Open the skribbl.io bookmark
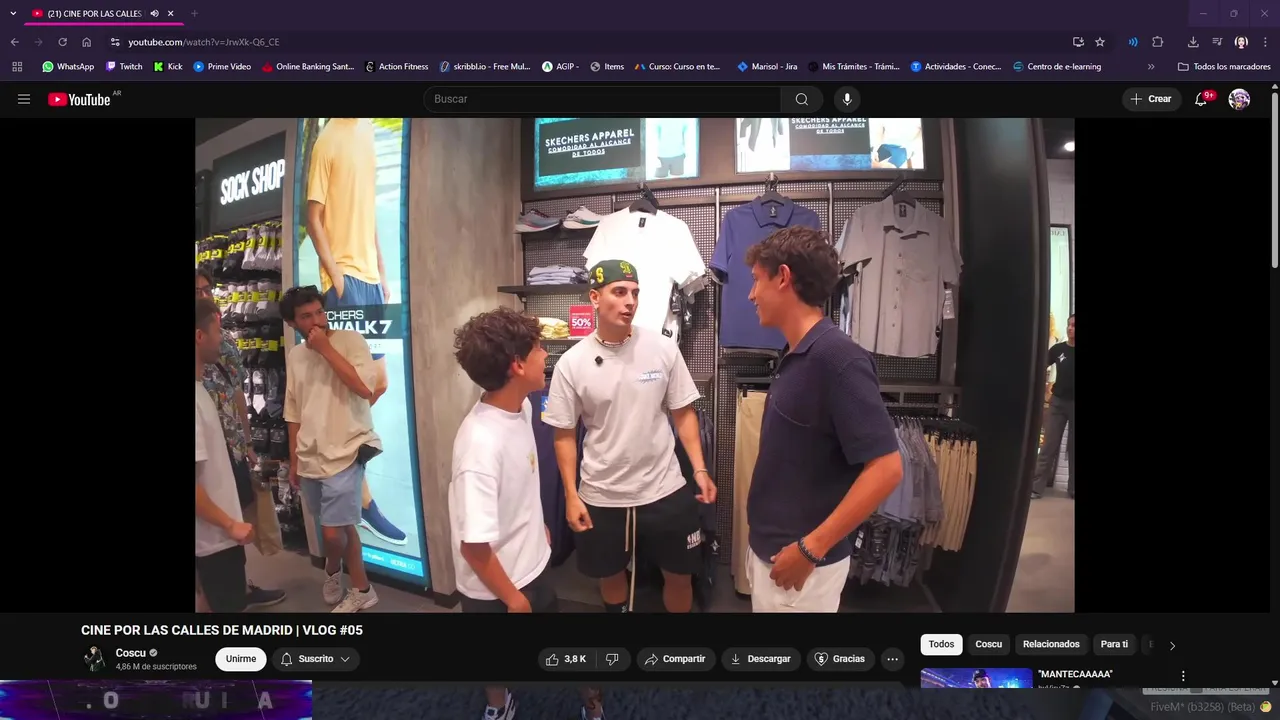1280x720 pixels. (485, 67)
